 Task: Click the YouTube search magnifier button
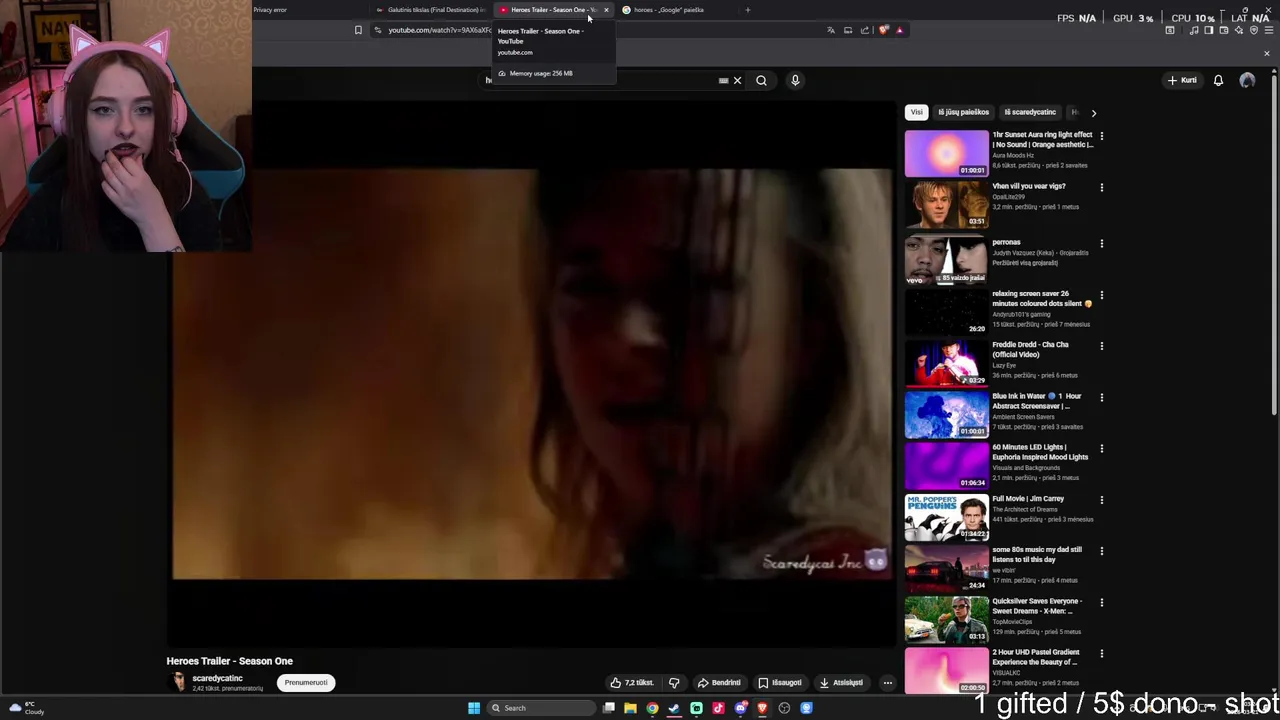(x=761, y=81)
